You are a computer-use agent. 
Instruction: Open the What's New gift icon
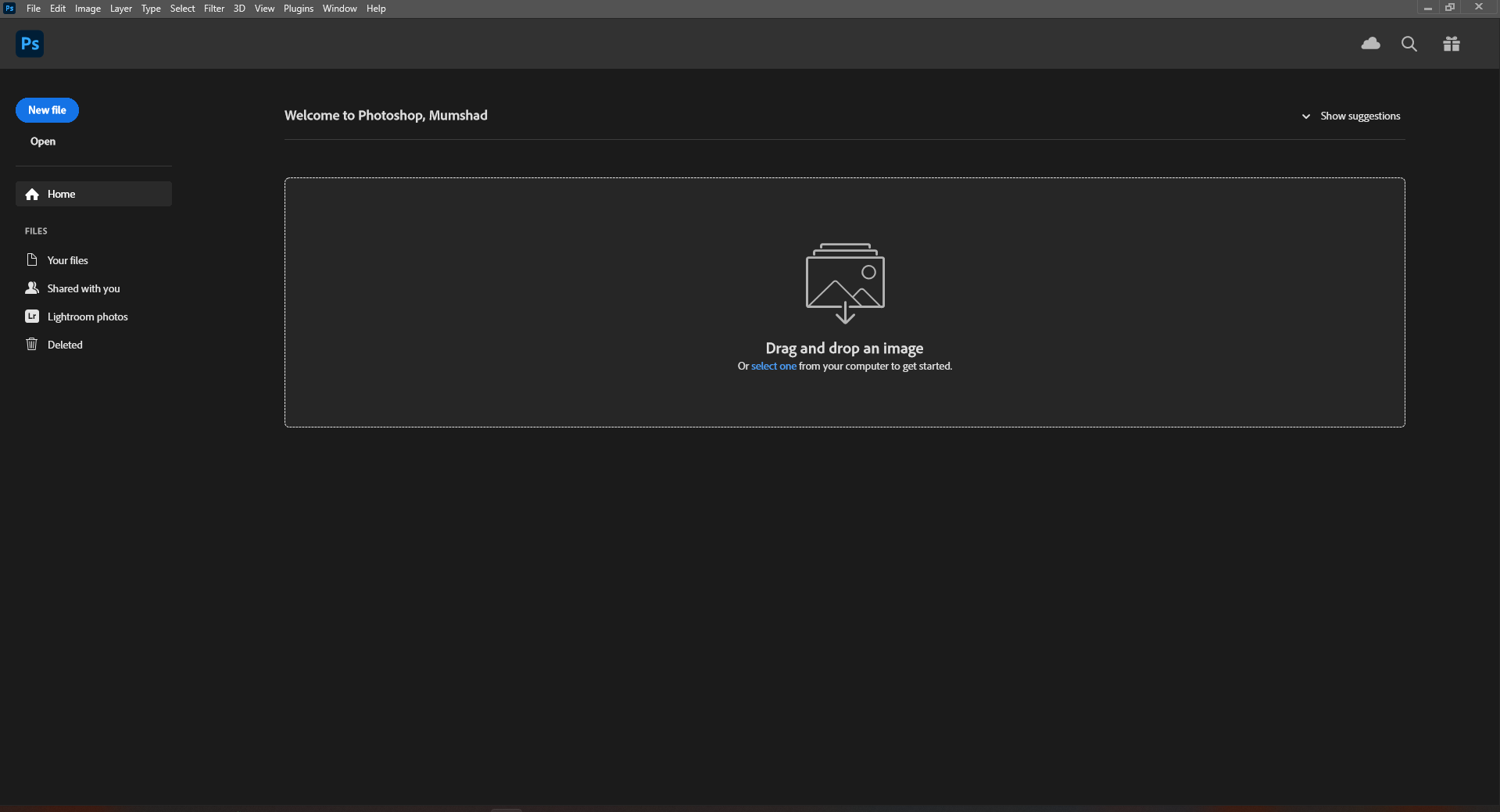[x=1452, y=44]
